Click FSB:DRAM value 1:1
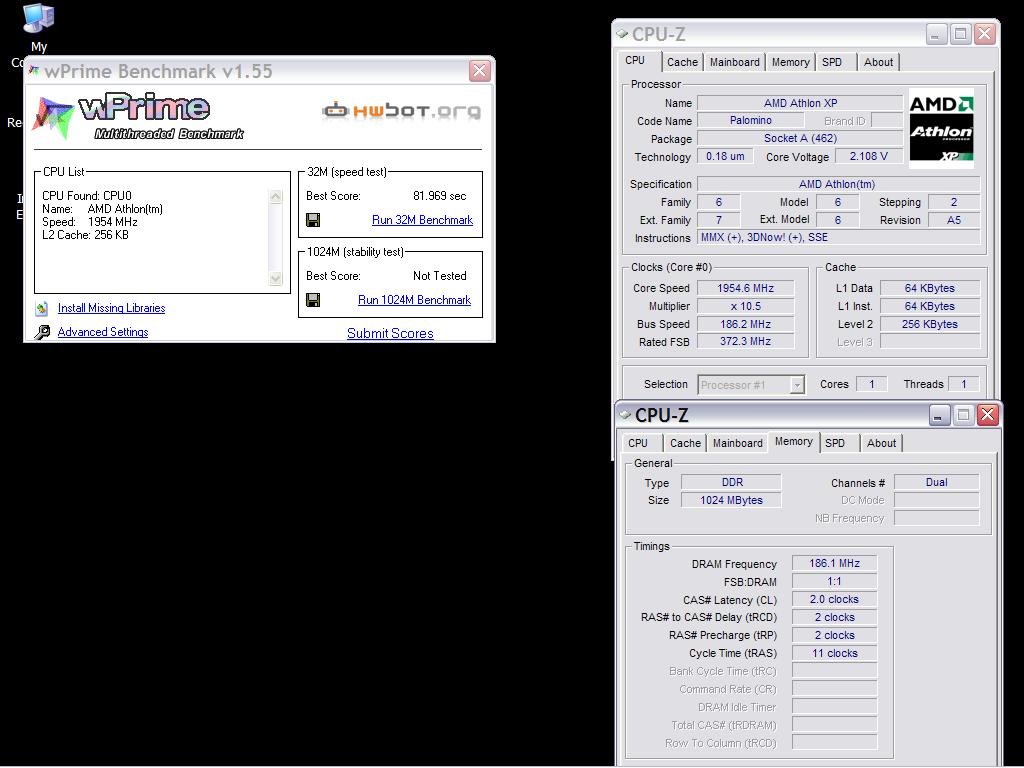The height and width of the screenshot is (768, 1024). 834,581
